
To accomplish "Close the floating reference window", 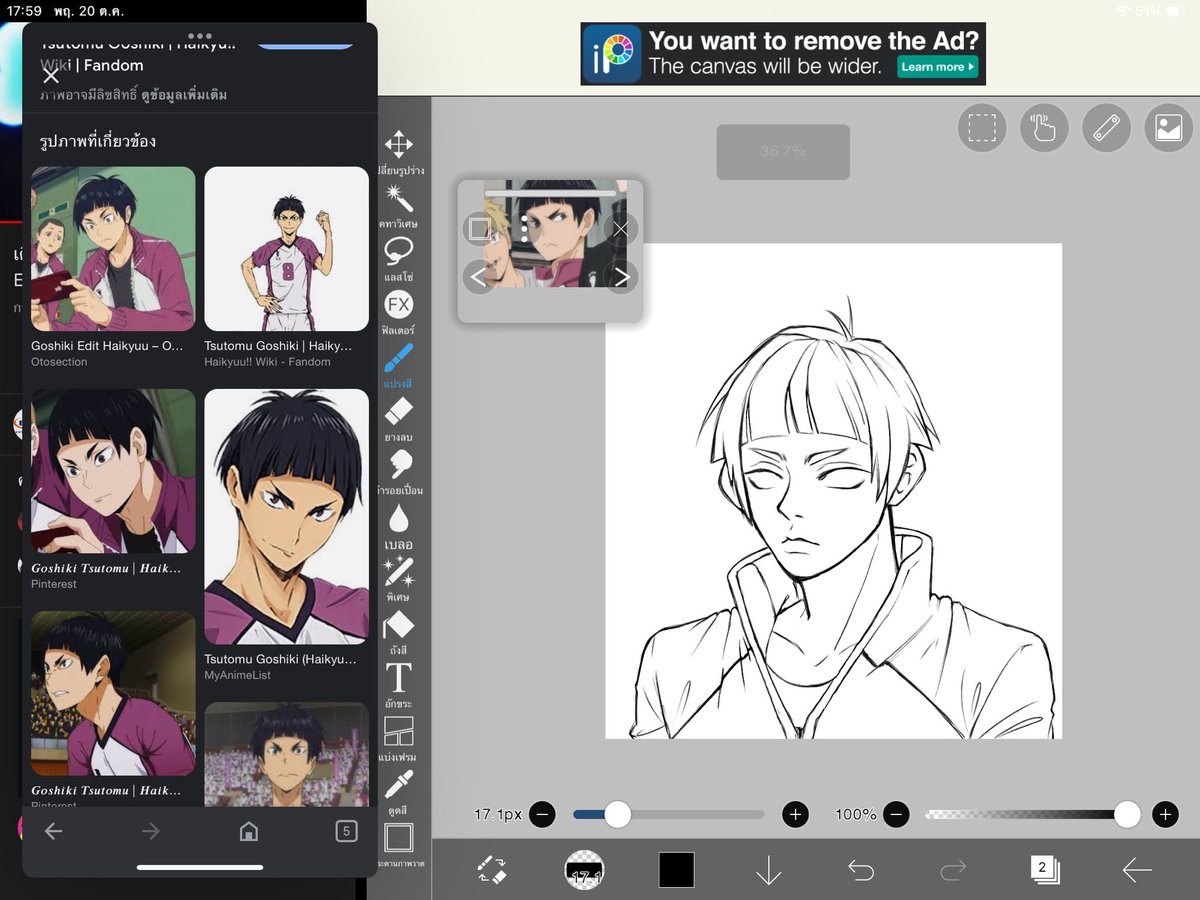I will [x=621, y=229].
